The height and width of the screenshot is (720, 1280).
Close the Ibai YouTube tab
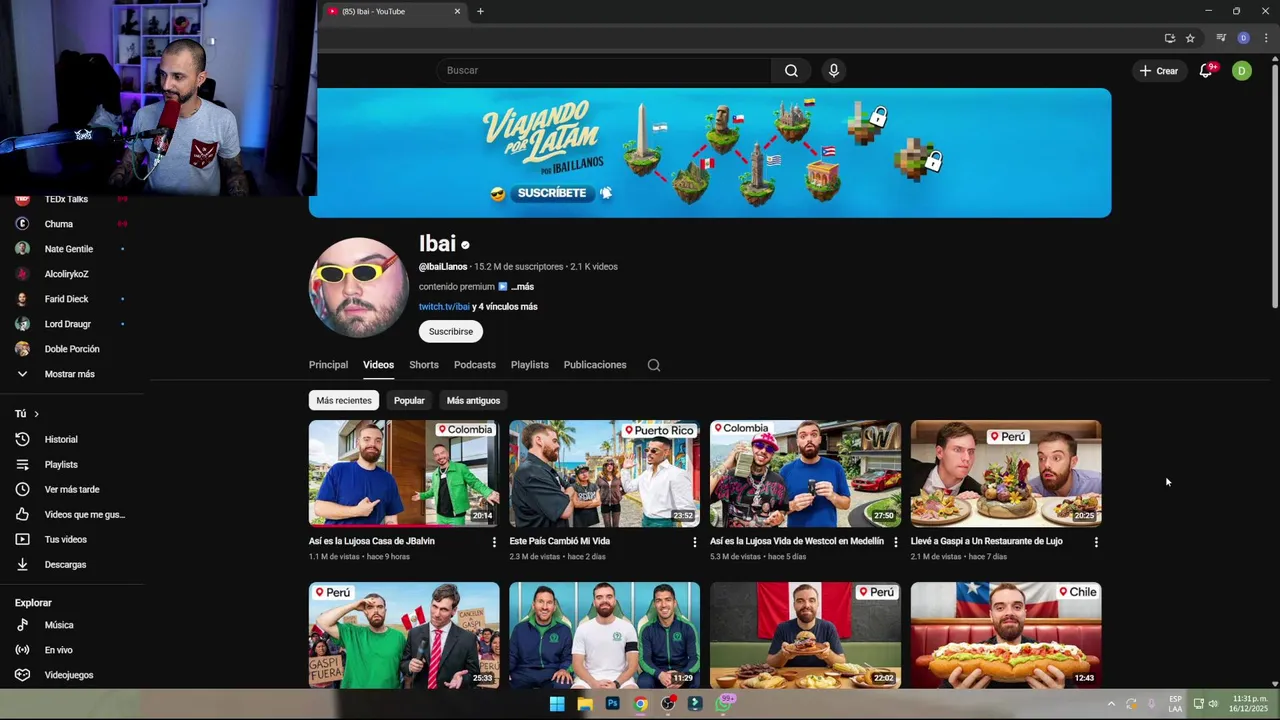pos(457,11)
